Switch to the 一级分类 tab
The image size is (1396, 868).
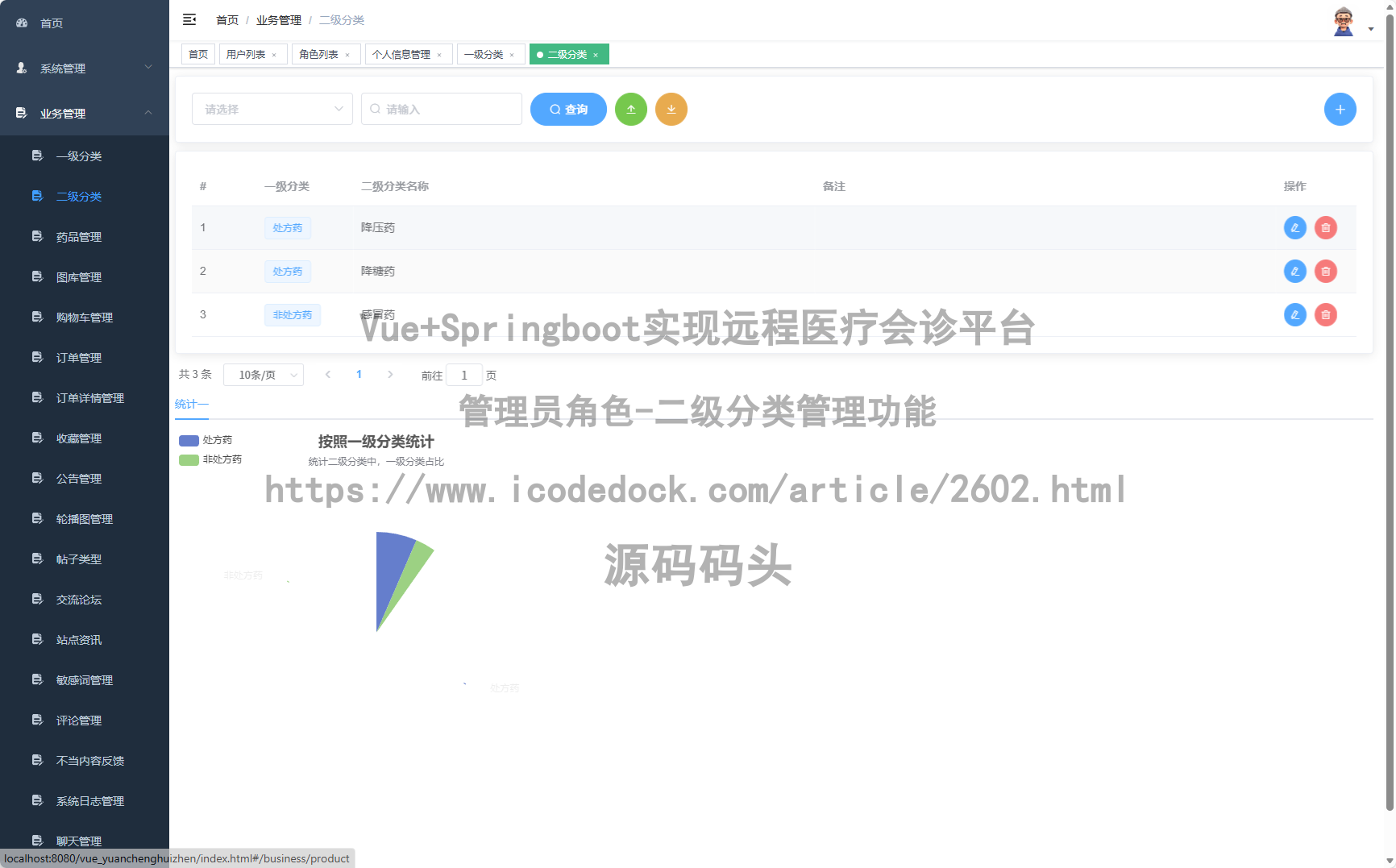485,54
